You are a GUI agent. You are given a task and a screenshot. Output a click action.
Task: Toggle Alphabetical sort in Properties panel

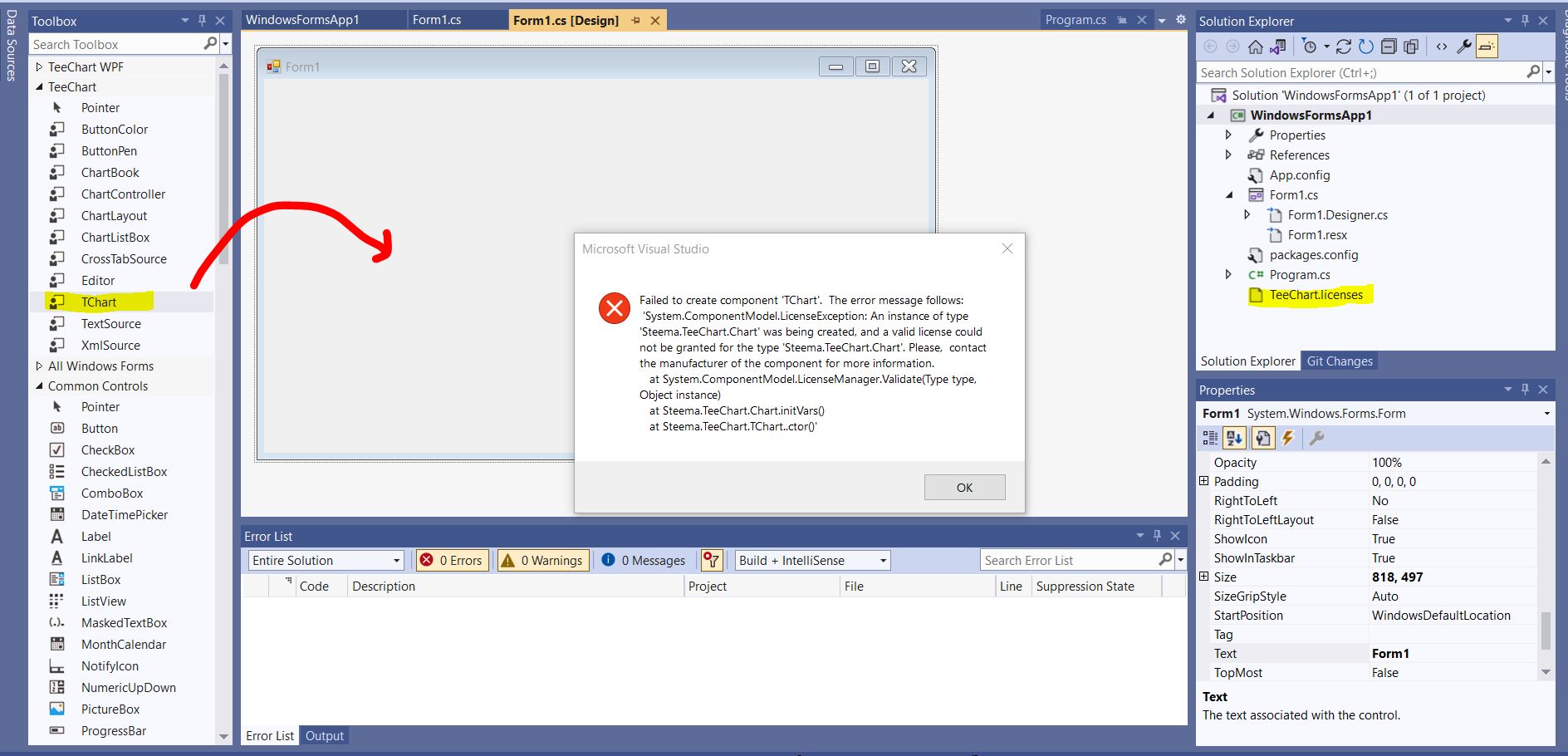pyautogui.click(x=1234, y=438)
